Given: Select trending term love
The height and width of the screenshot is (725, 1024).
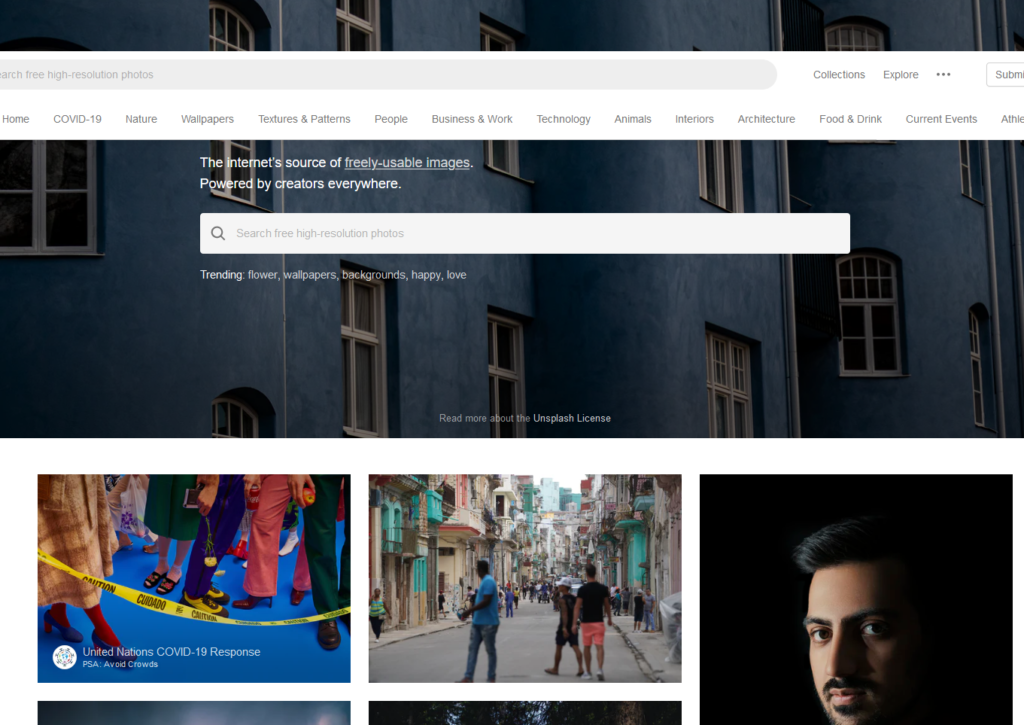Looking at the screenshot, I should (456, 275).
